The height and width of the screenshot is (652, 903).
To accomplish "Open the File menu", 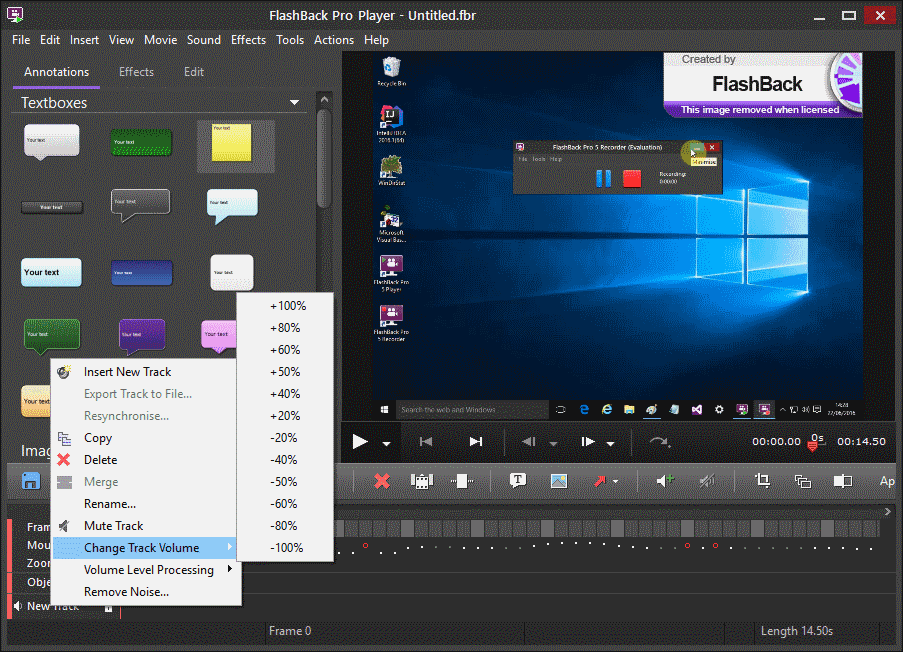I will pos(21,40).
